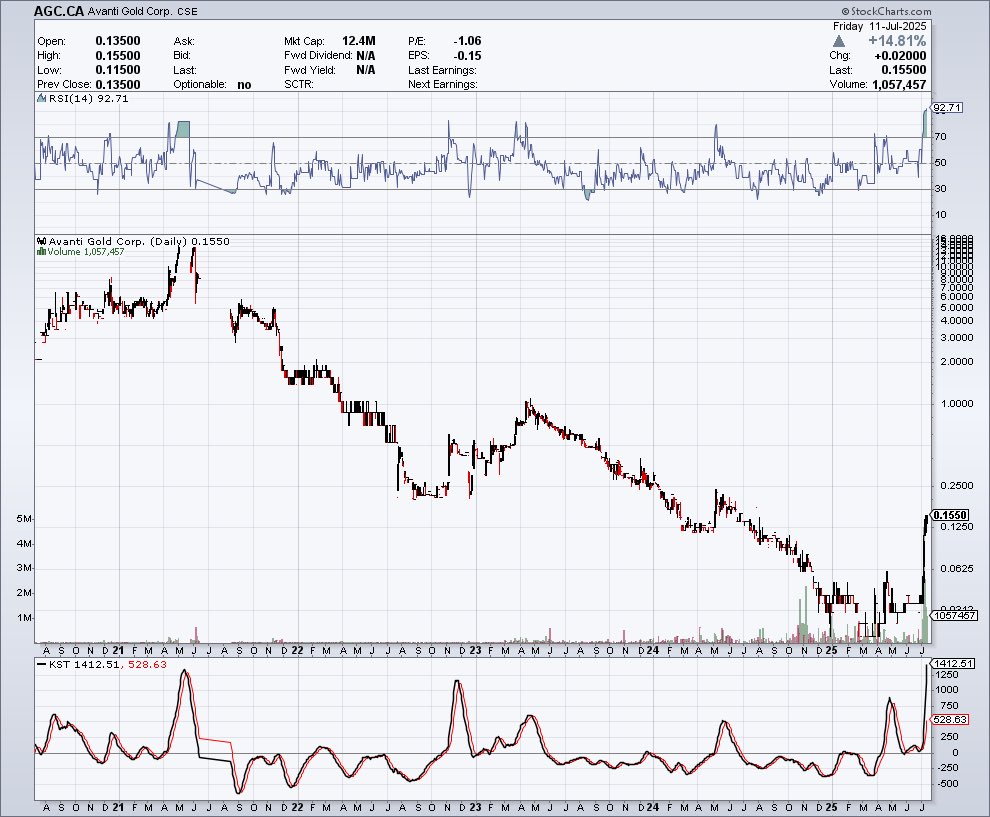Click the 1.0000 price axis label
This screenshot has height=817, width=990.
(957, 403)
